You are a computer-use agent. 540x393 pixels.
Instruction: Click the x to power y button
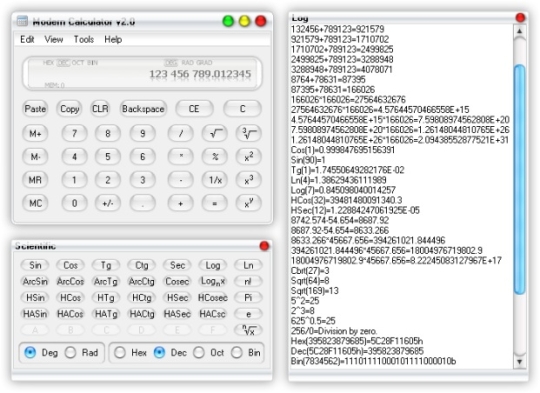[249, 203]
